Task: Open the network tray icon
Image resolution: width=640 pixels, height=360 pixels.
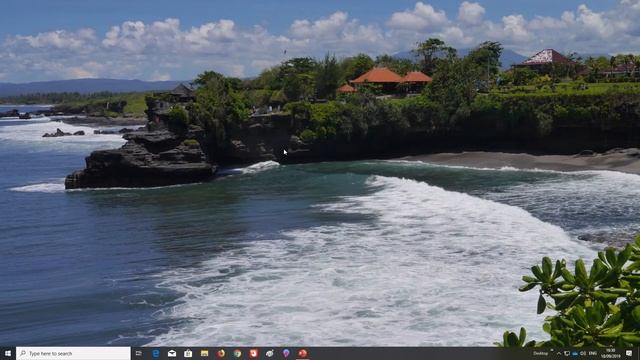Action: click(x=567, y=353)
